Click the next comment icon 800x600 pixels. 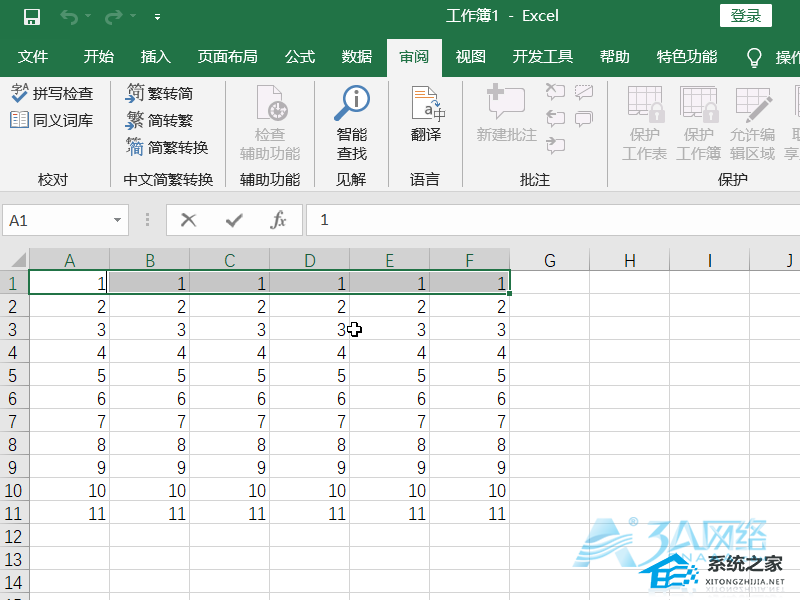[555, 146]
